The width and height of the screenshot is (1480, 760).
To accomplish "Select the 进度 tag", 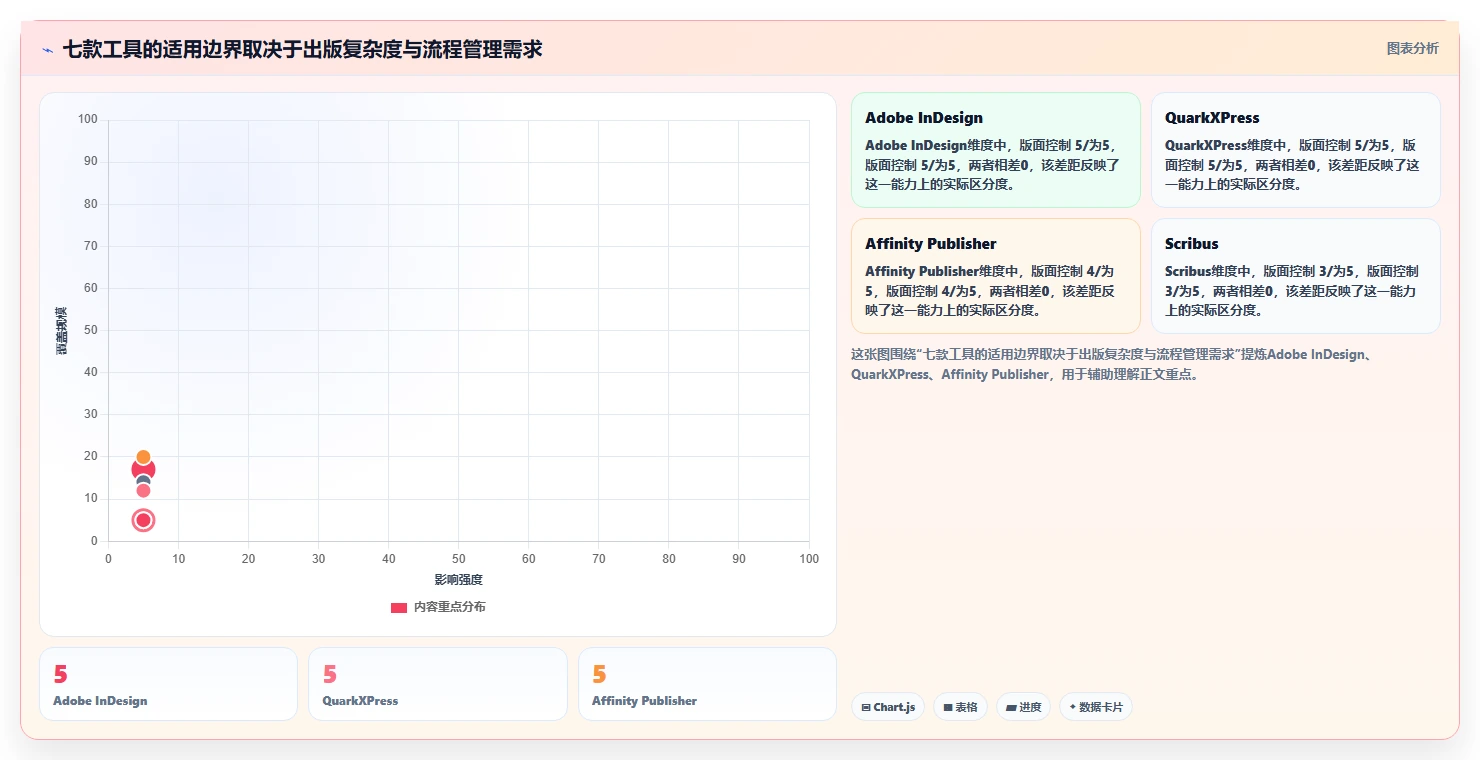I will [x=1023, y=707].
